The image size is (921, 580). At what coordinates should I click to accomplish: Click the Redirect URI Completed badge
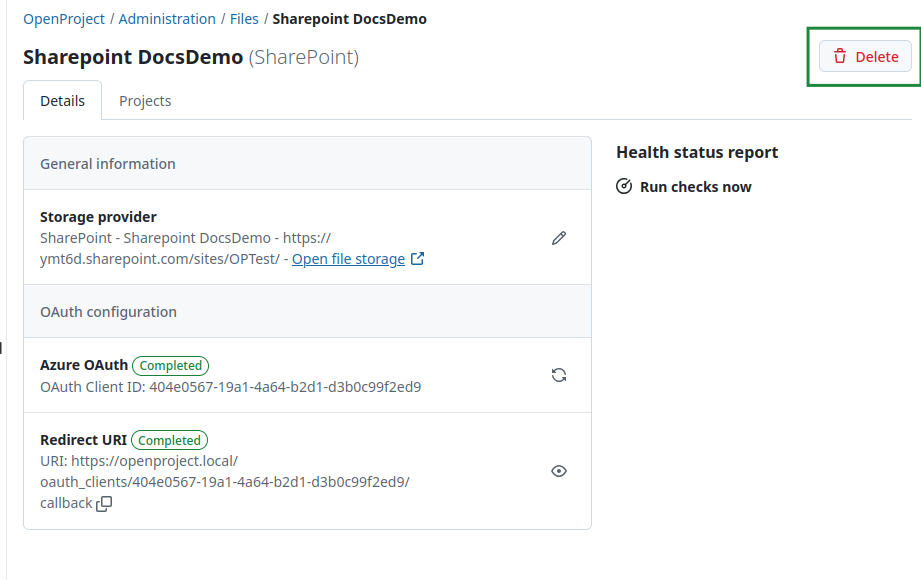tap(169, 440)
